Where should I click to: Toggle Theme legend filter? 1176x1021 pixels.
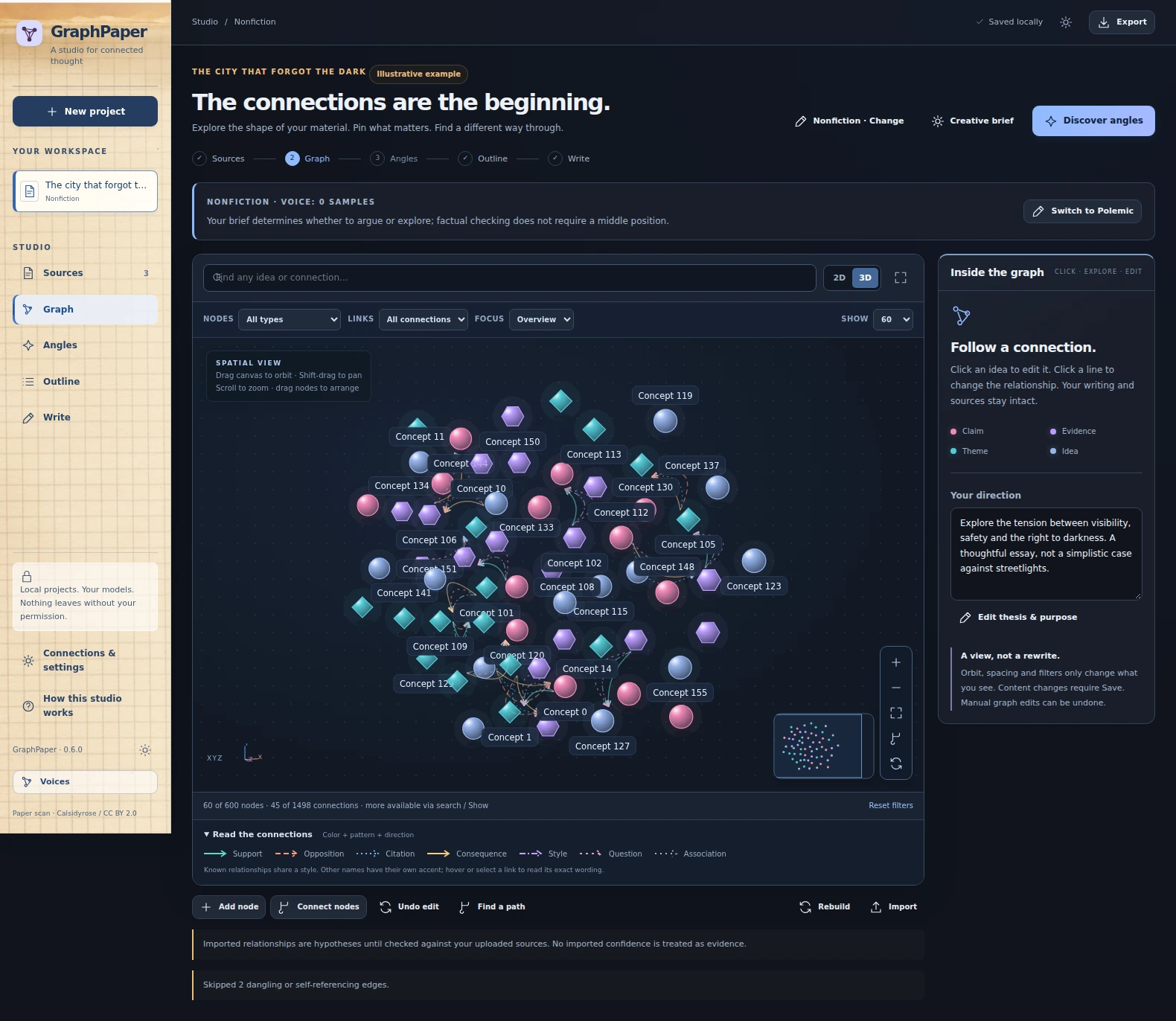pyautogui.click(x=969, y=452)
